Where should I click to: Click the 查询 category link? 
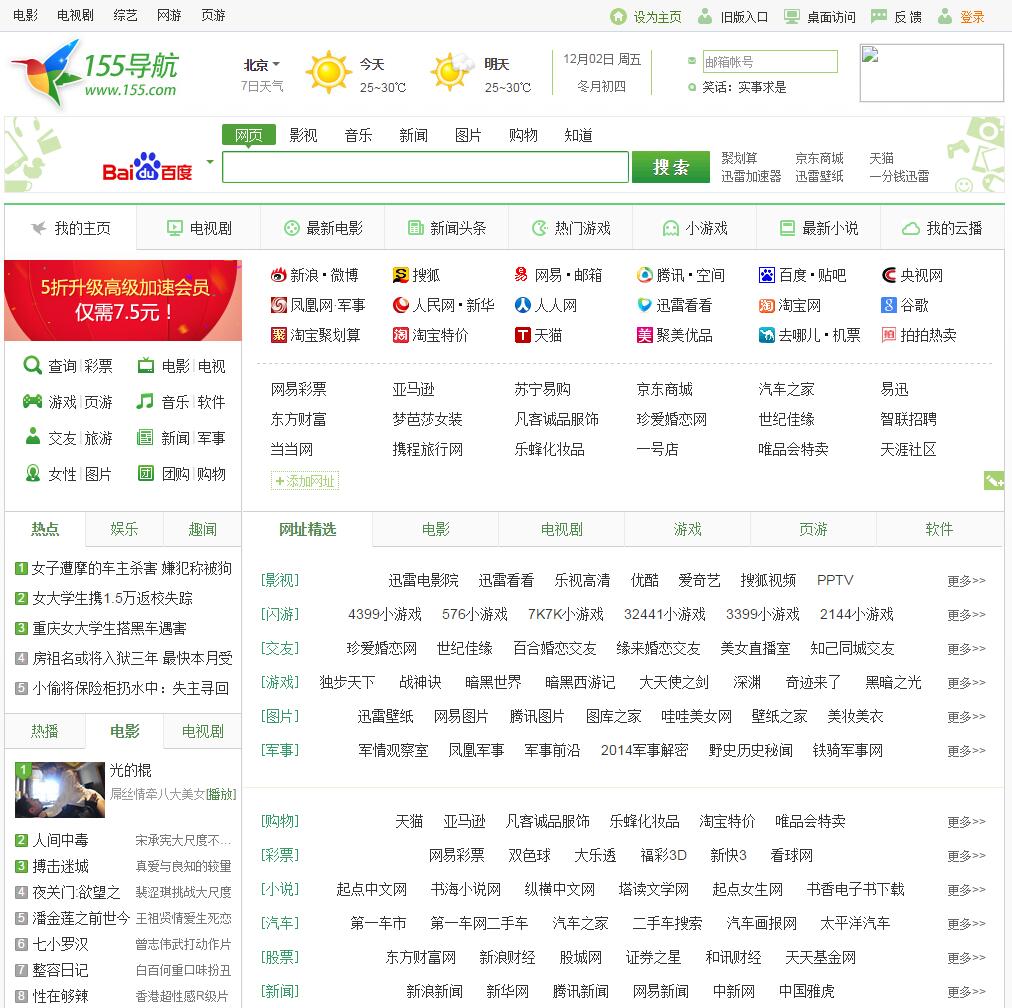tap(62, 366)
